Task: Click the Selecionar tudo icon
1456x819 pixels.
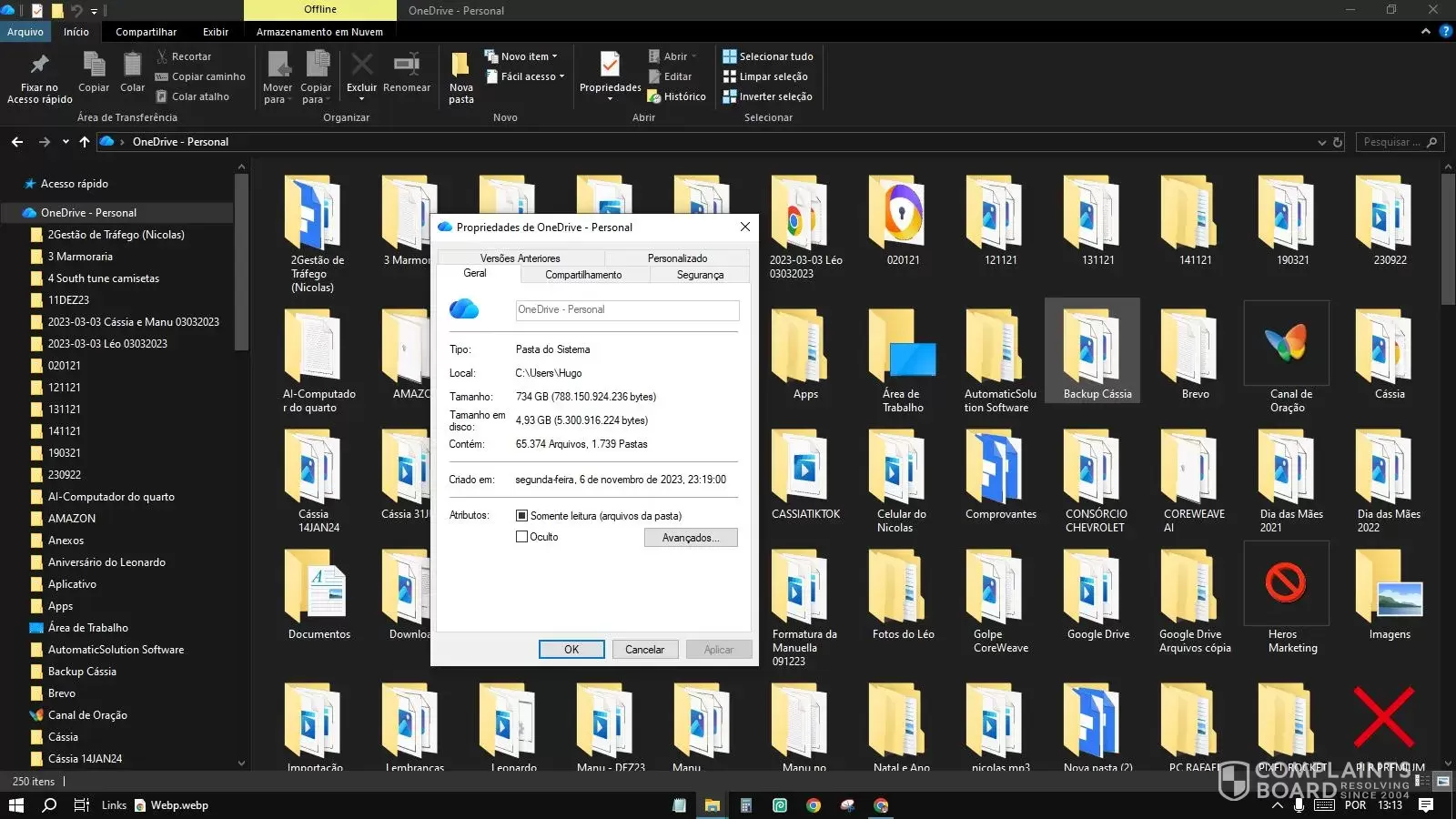Action: (x=729, y=56)
